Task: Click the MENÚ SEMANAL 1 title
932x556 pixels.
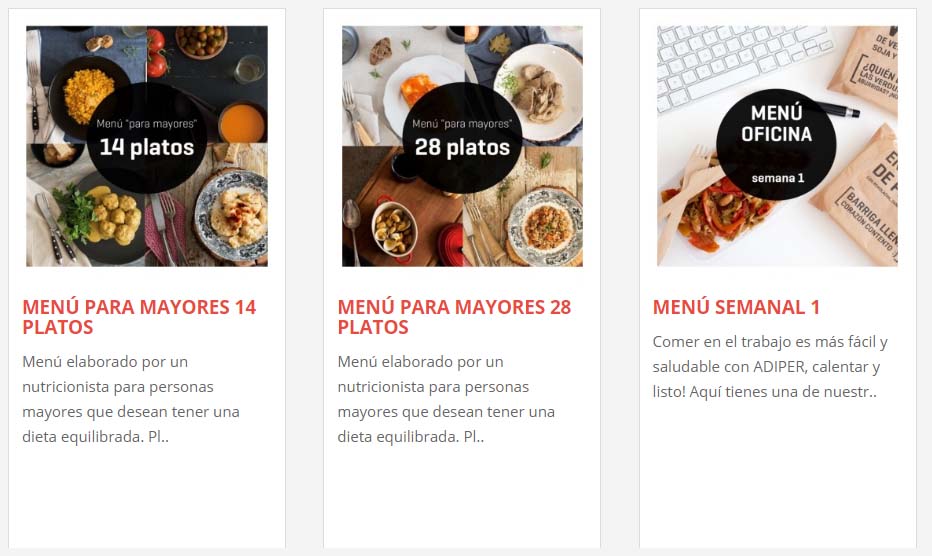Action: coord(736,307)
